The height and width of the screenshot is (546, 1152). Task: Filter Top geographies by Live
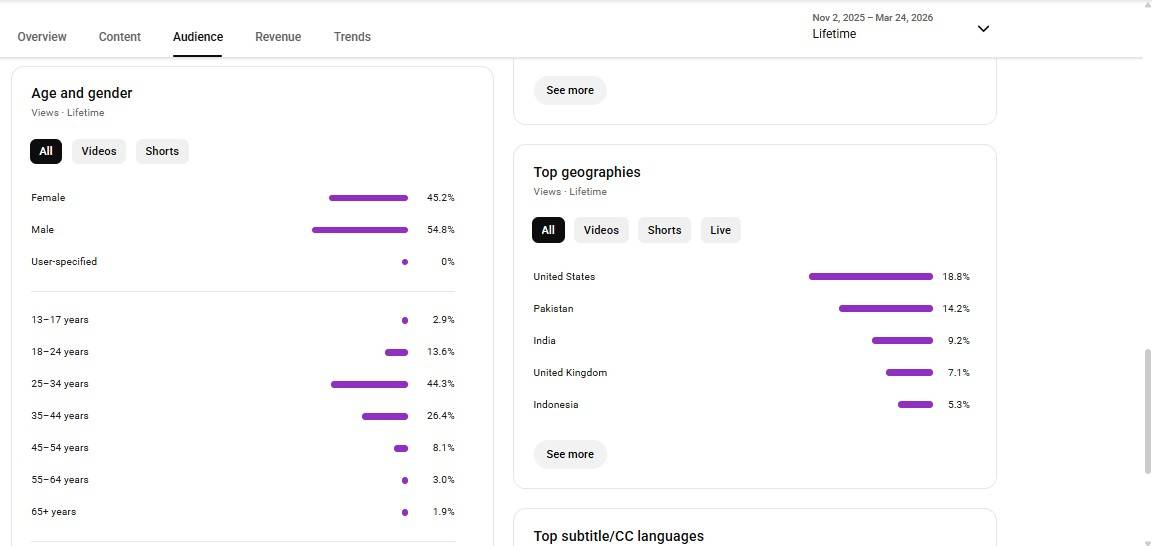point(720,230)
